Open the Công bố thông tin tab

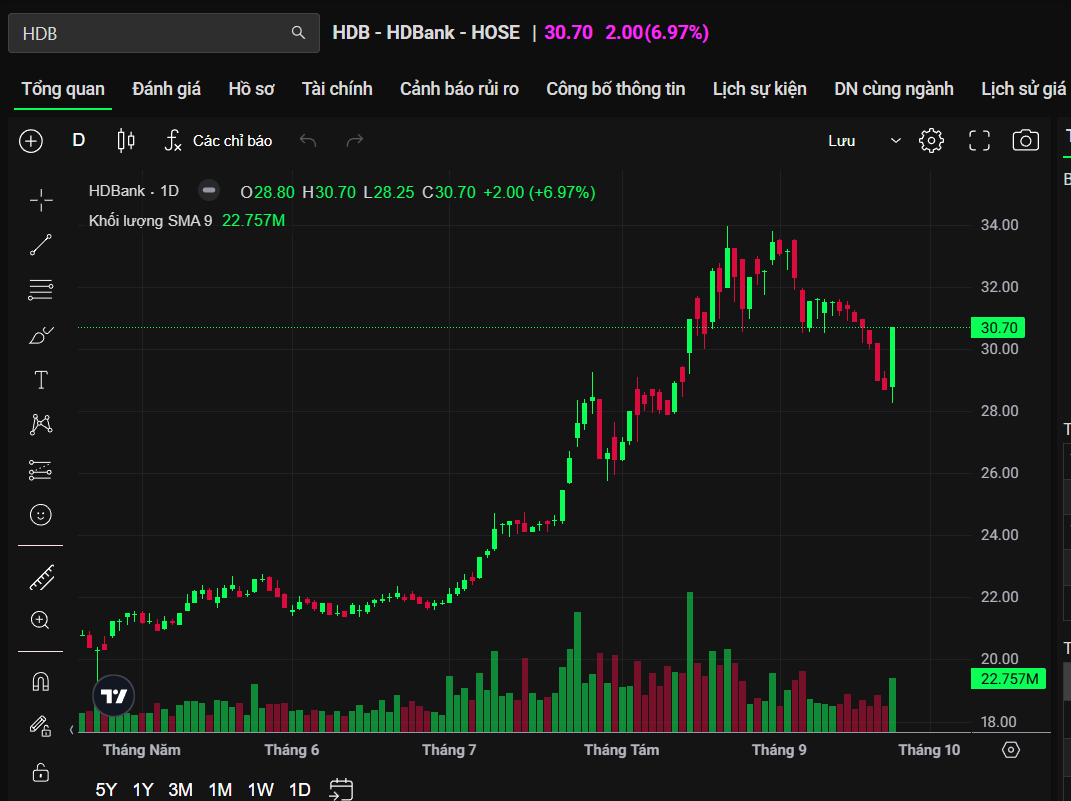click(615, 89)
